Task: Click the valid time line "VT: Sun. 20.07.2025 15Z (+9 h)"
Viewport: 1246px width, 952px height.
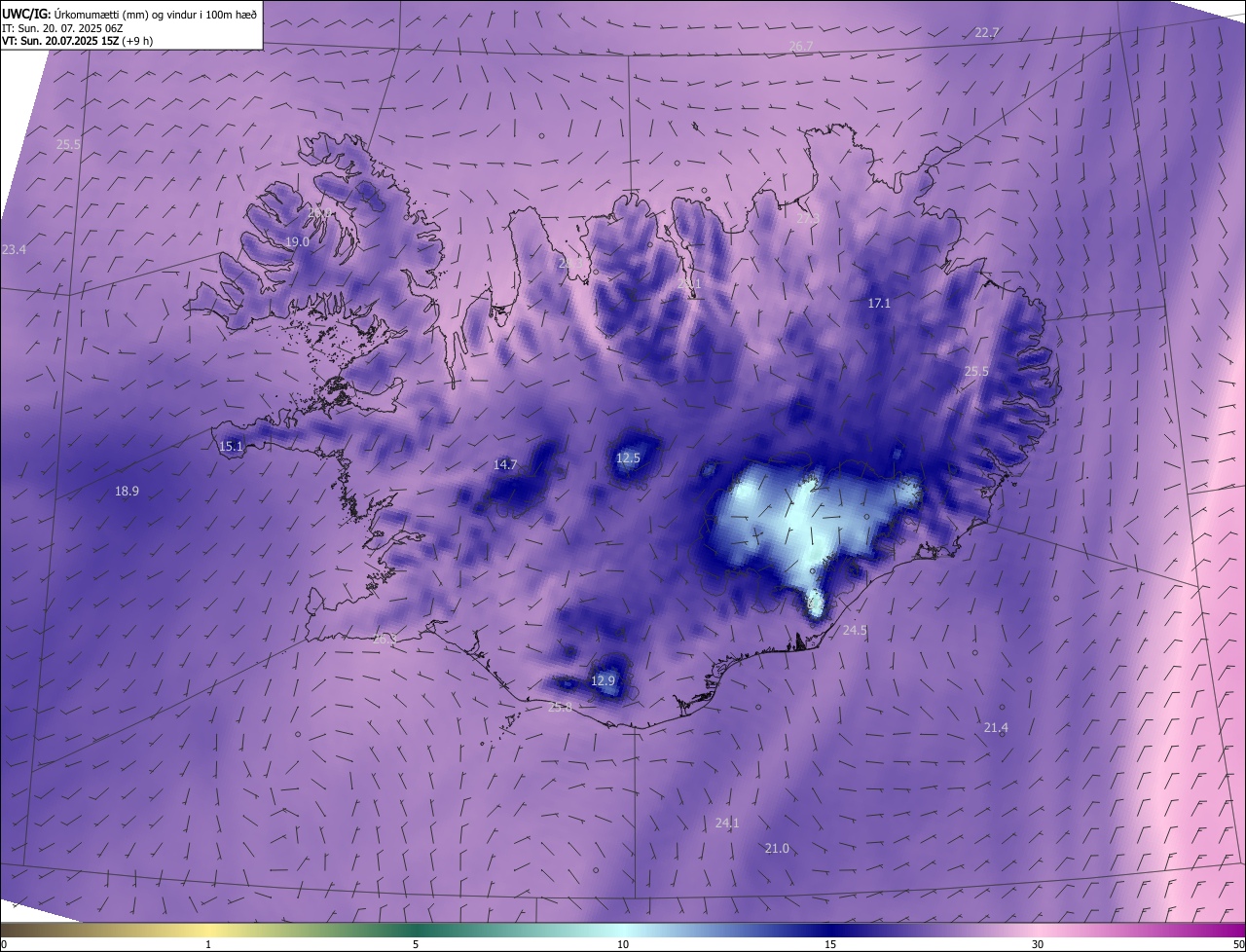Action: click(78, 41)
